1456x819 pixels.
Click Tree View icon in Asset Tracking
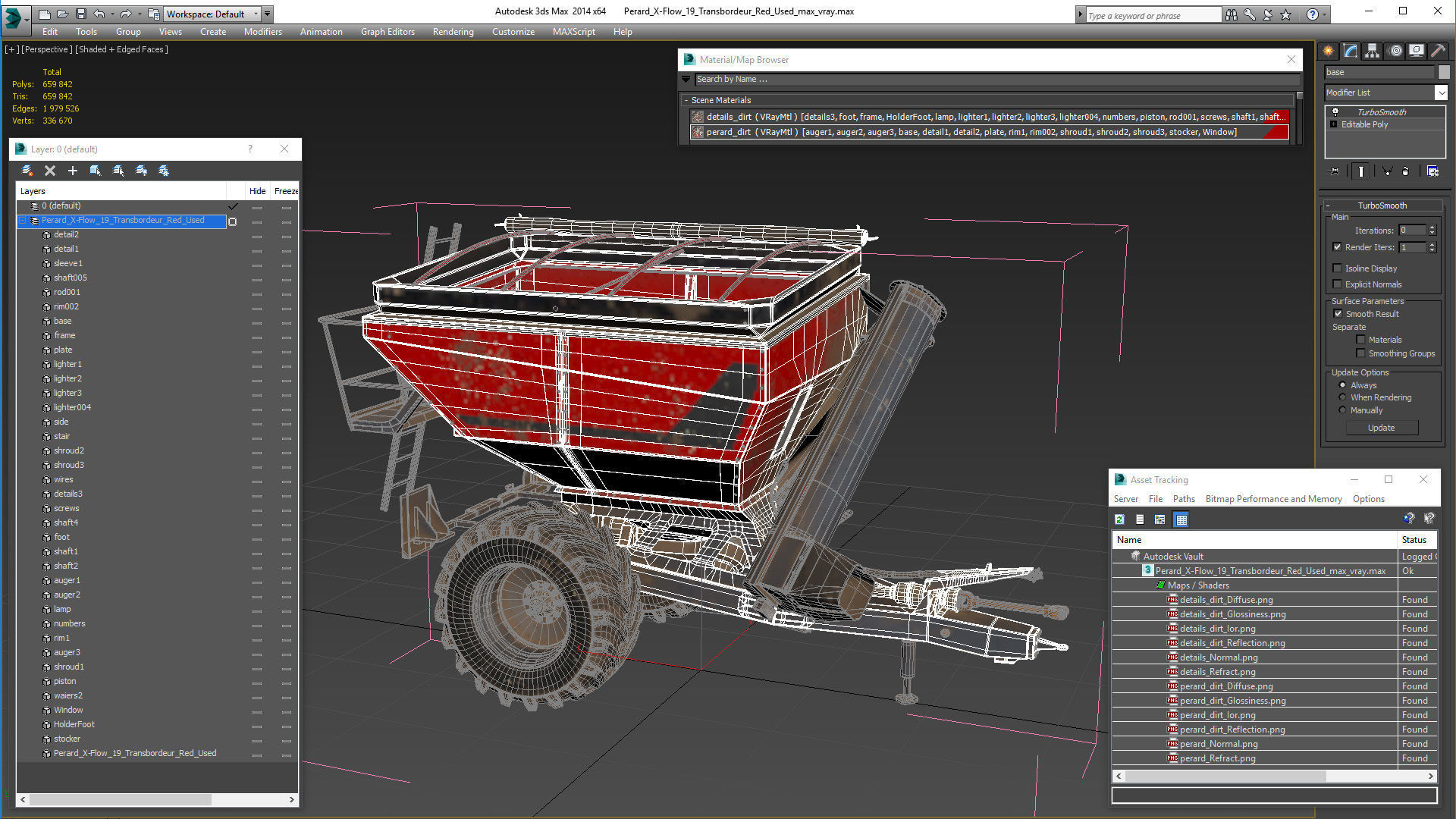1160,519
